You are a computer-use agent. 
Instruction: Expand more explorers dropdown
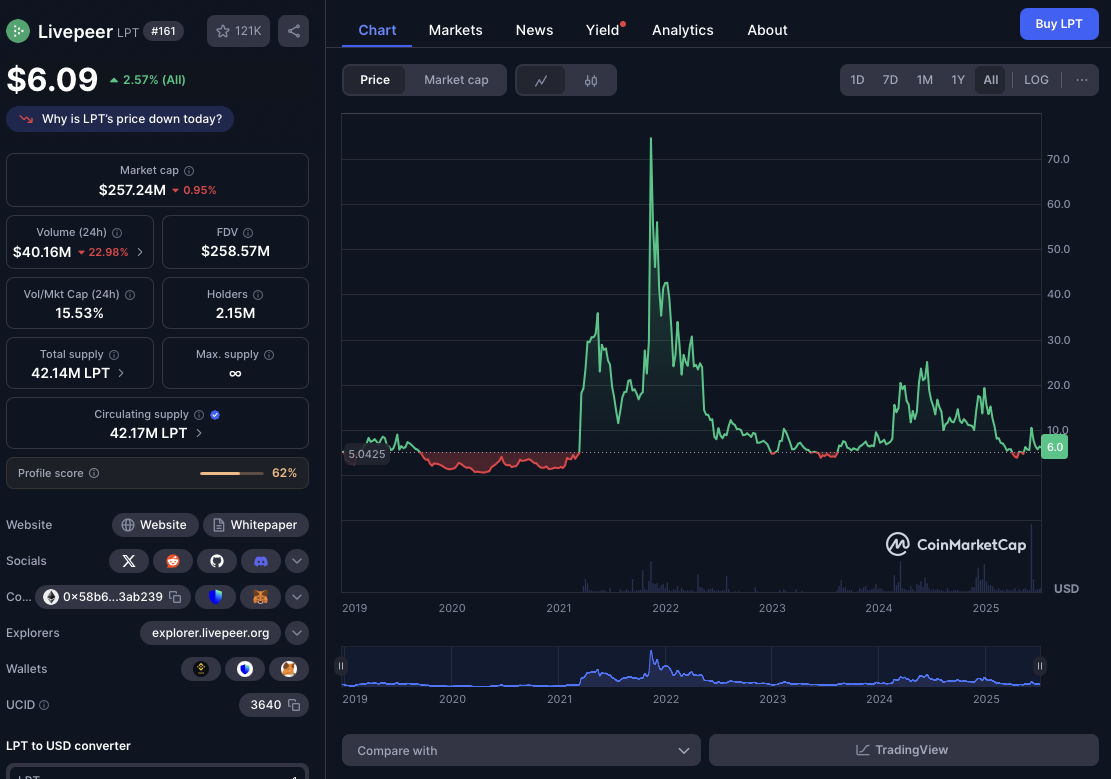pyautogui.click(x=297, y=633)
